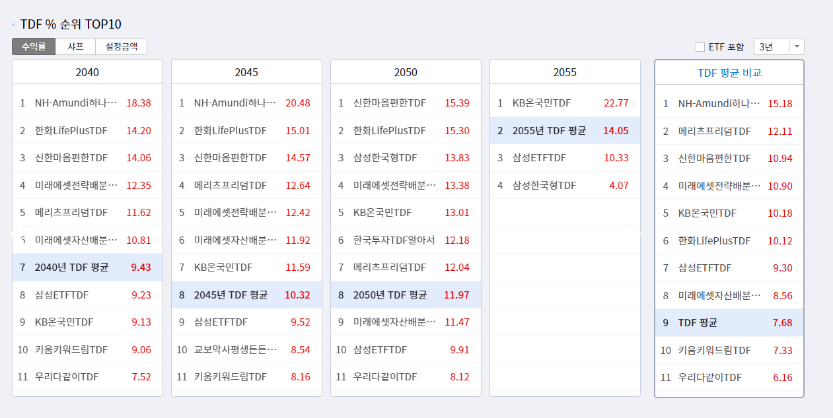
Task: Select the 수익률 tab
Action: click(x=34, y=46)
